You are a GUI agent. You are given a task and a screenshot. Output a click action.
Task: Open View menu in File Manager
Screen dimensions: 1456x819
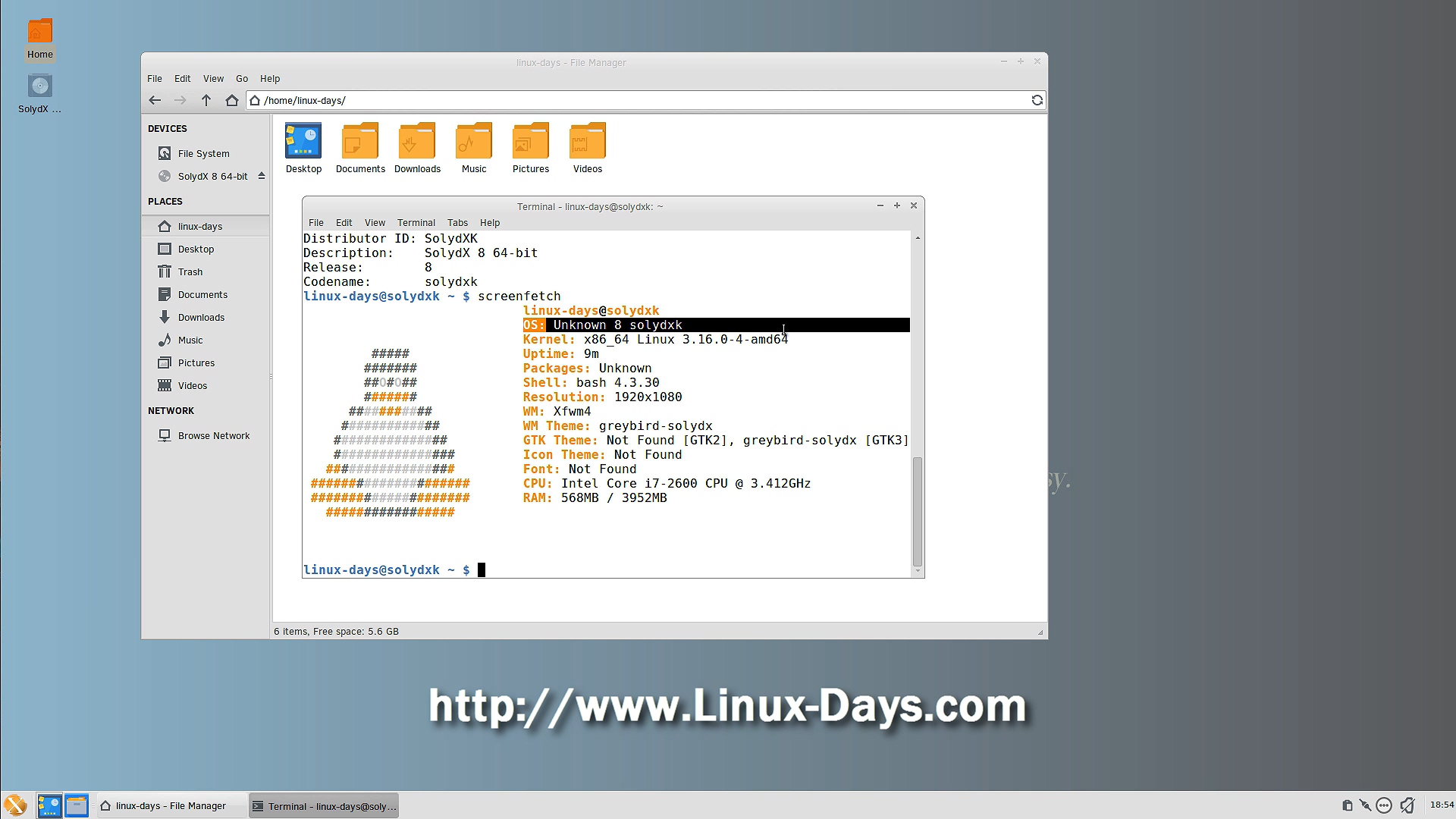click(x=213, y=78)
